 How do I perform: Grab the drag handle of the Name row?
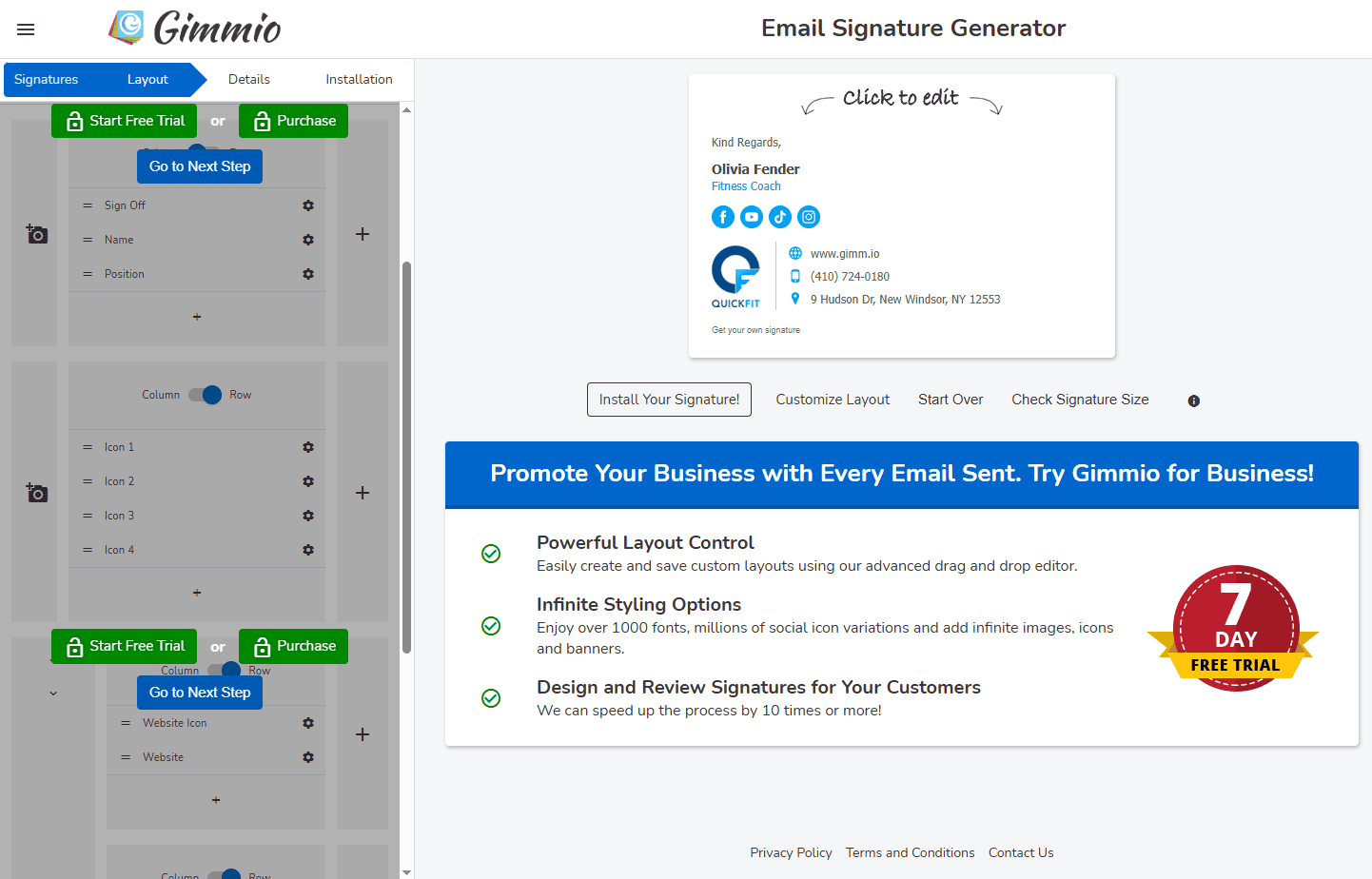88,240
